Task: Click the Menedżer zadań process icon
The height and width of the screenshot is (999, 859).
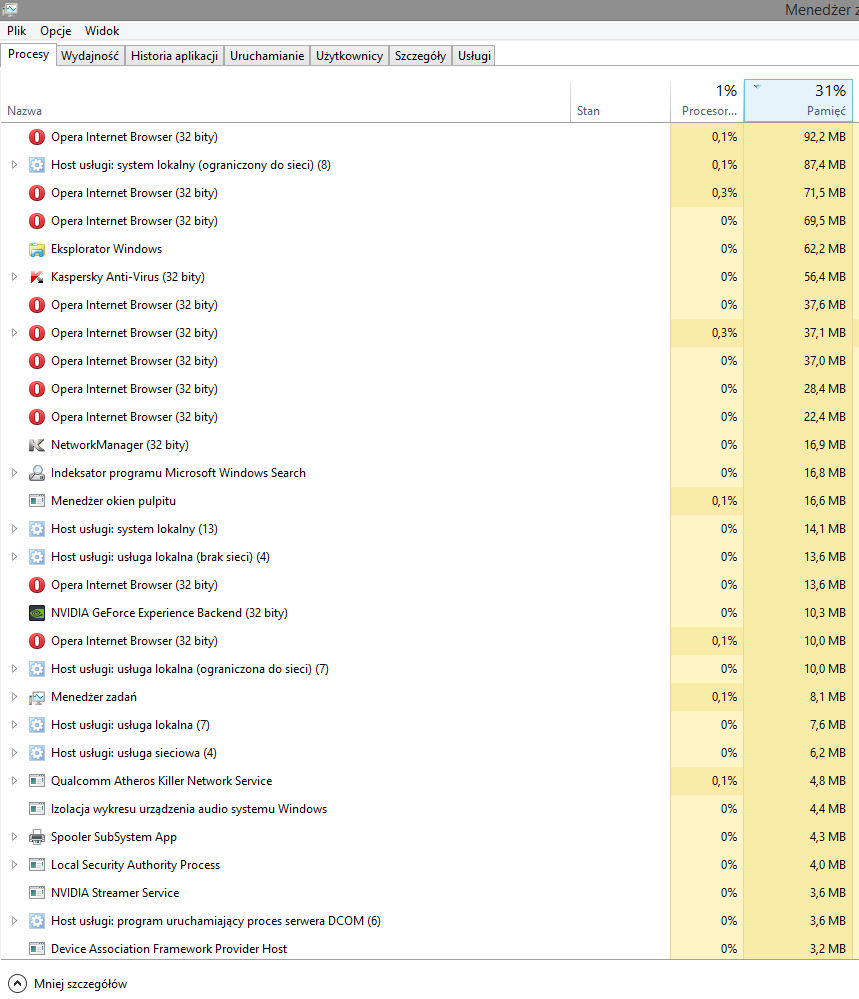Action: [x=37, y=697]
